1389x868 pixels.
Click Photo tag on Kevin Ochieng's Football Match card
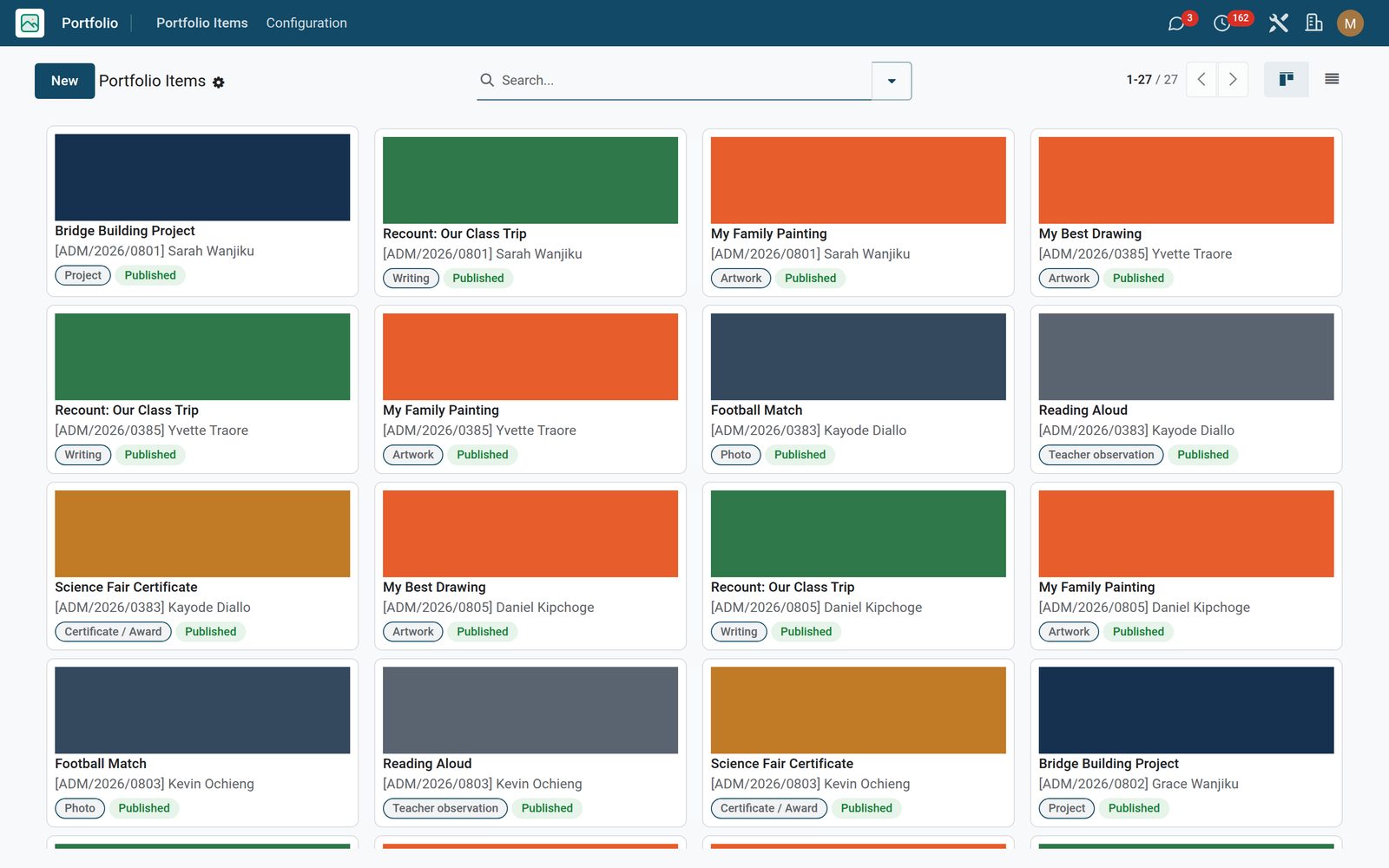(x=80, y=808)
